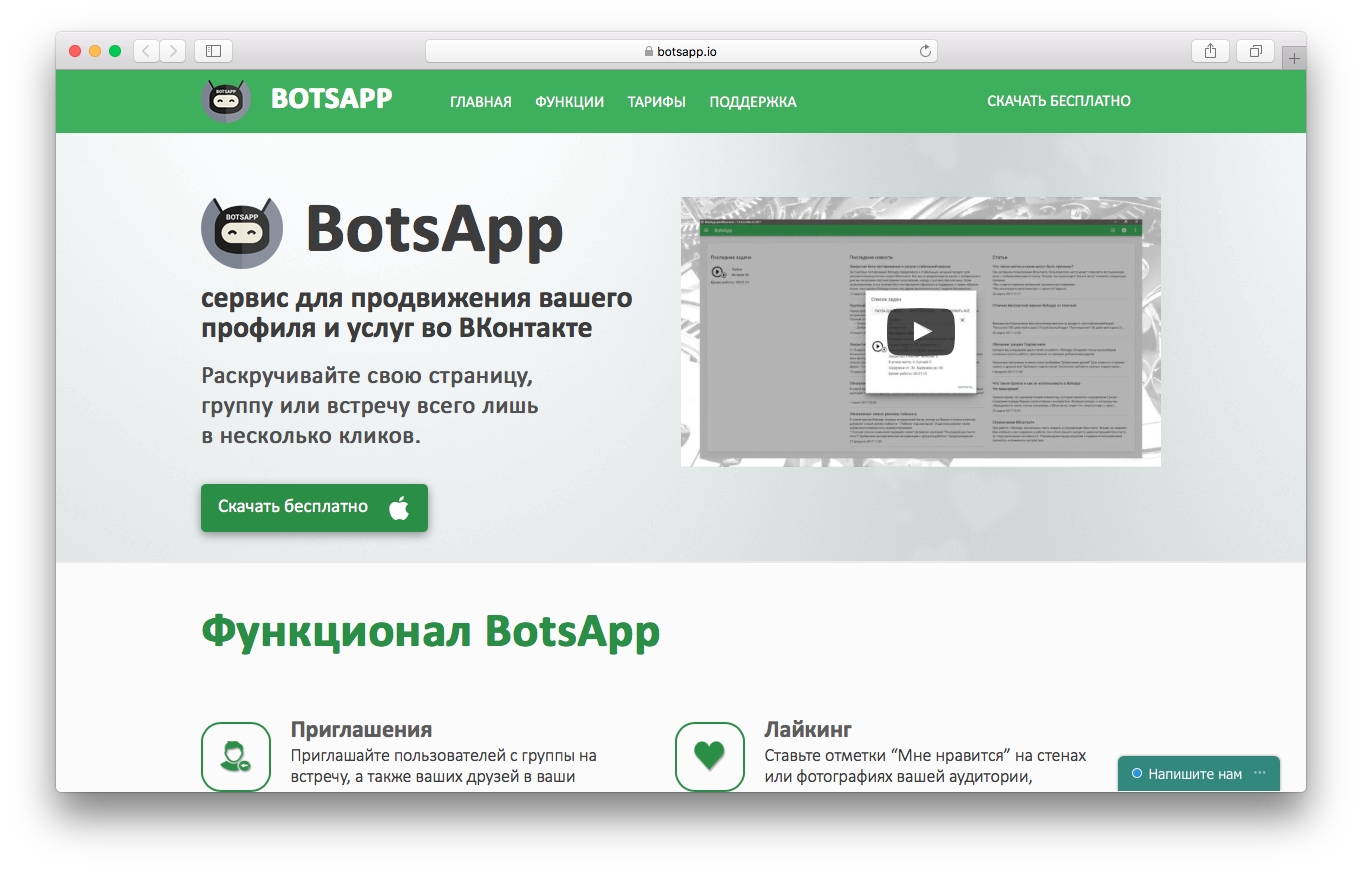Click СКАЧАТЬ БЕСПЛАТНО link in header
The image size is (1362, 872).
[x=1058, y=101]
